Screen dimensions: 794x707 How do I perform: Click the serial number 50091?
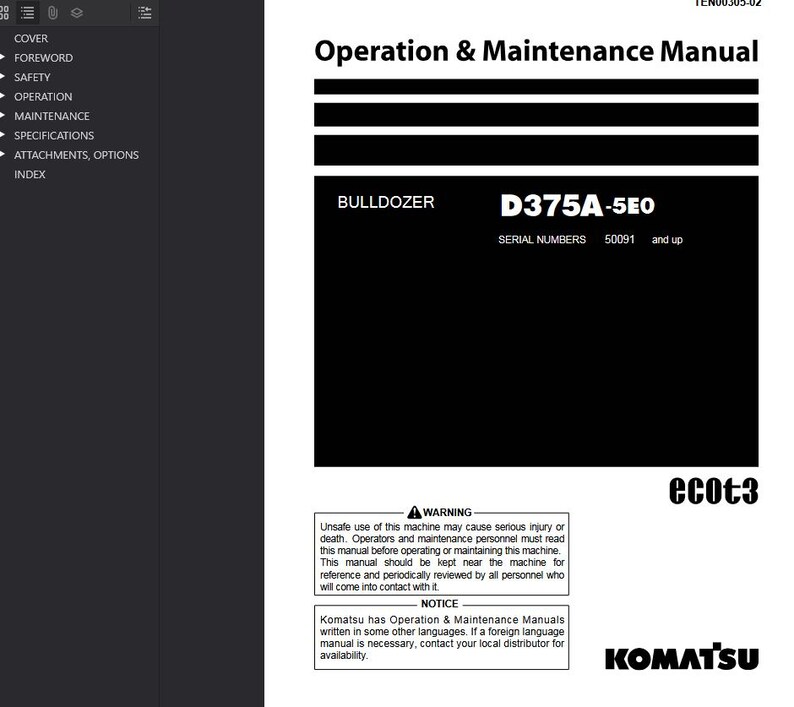click(x=619, y=239)
